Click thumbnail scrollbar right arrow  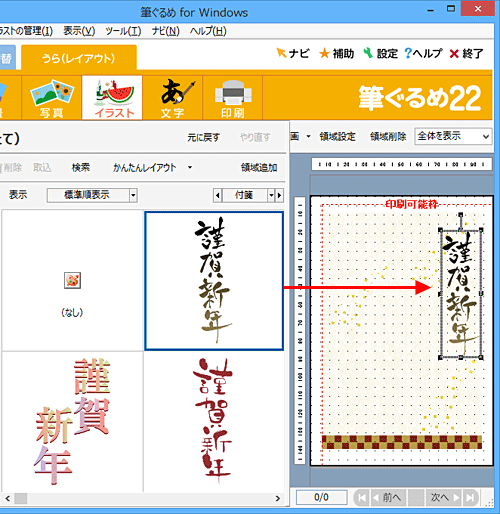click(x=278, y=499)
